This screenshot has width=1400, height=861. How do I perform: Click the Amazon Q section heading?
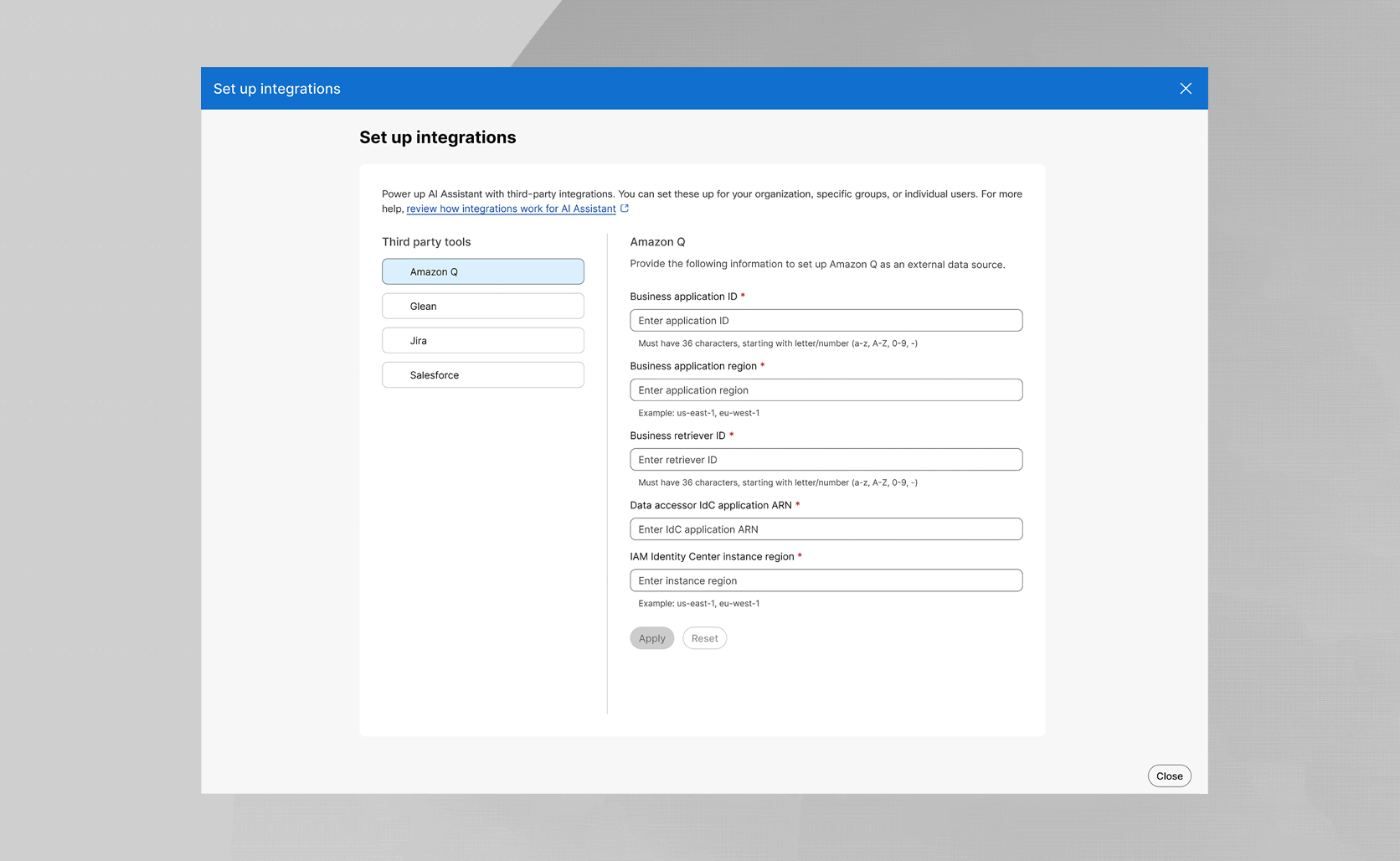(x=658, y=241)
